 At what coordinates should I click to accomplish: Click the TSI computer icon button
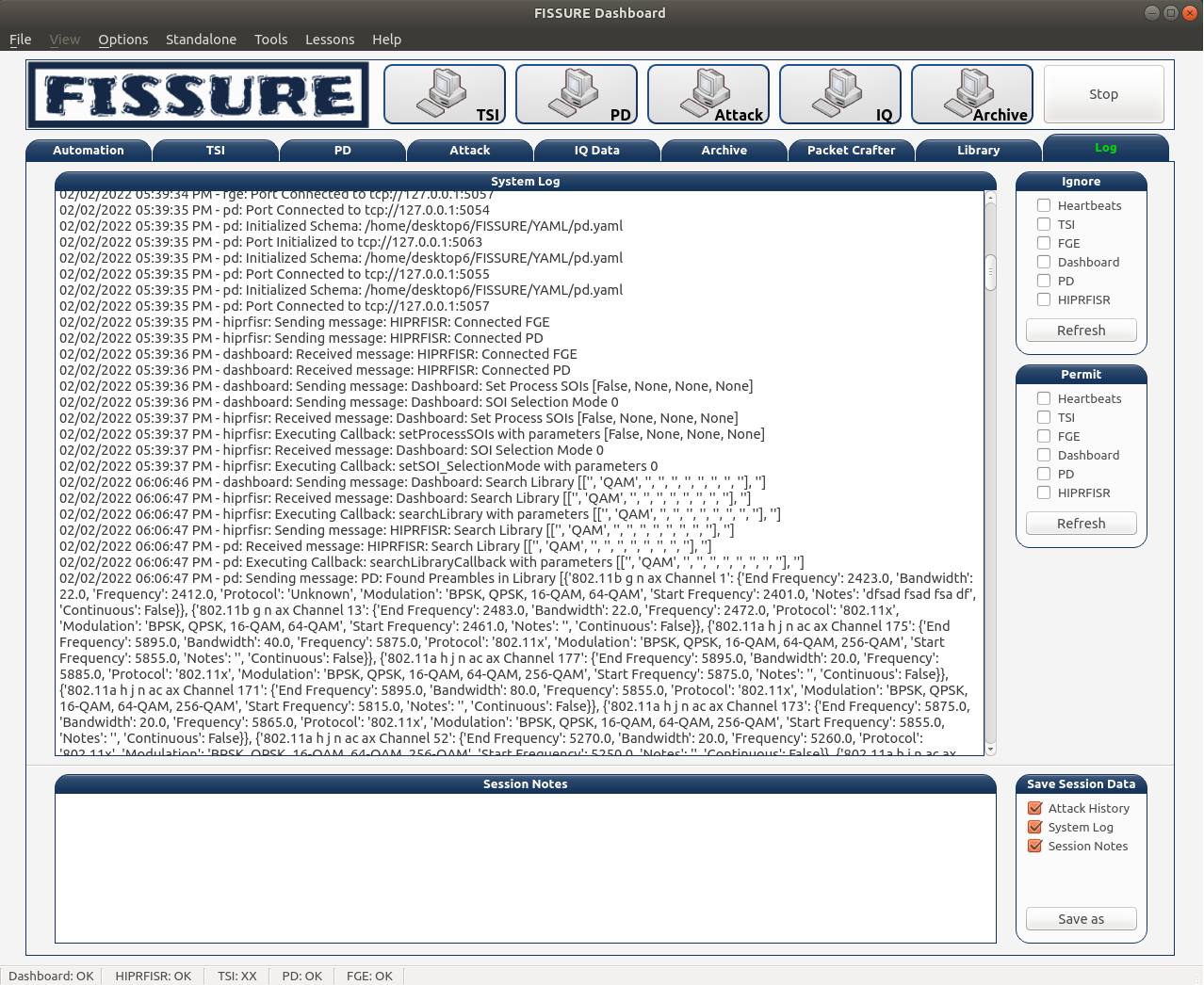(x=445, y=94)
